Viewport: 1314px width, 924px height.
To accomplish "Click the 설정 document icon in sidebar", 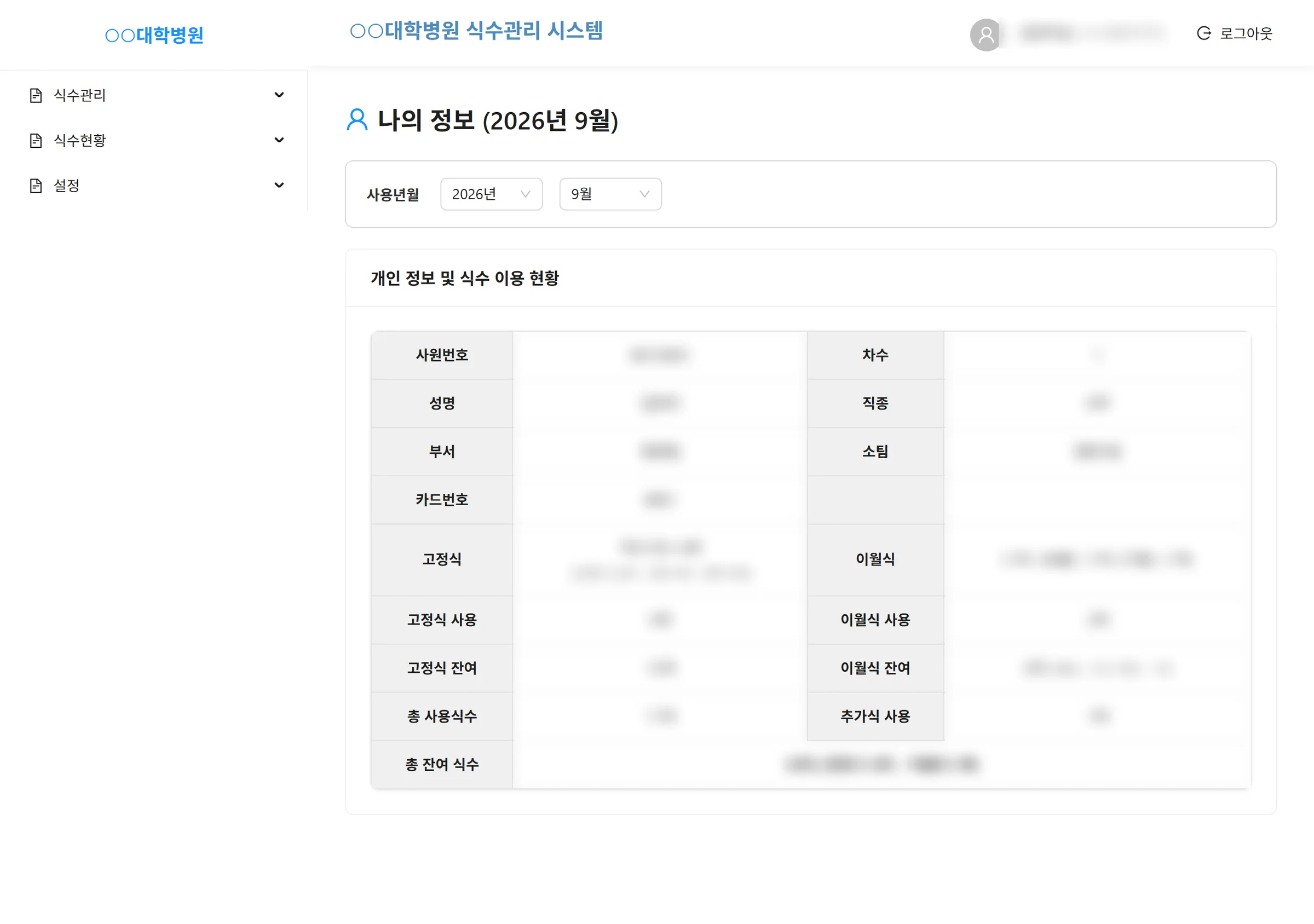I will coord(36,186).
